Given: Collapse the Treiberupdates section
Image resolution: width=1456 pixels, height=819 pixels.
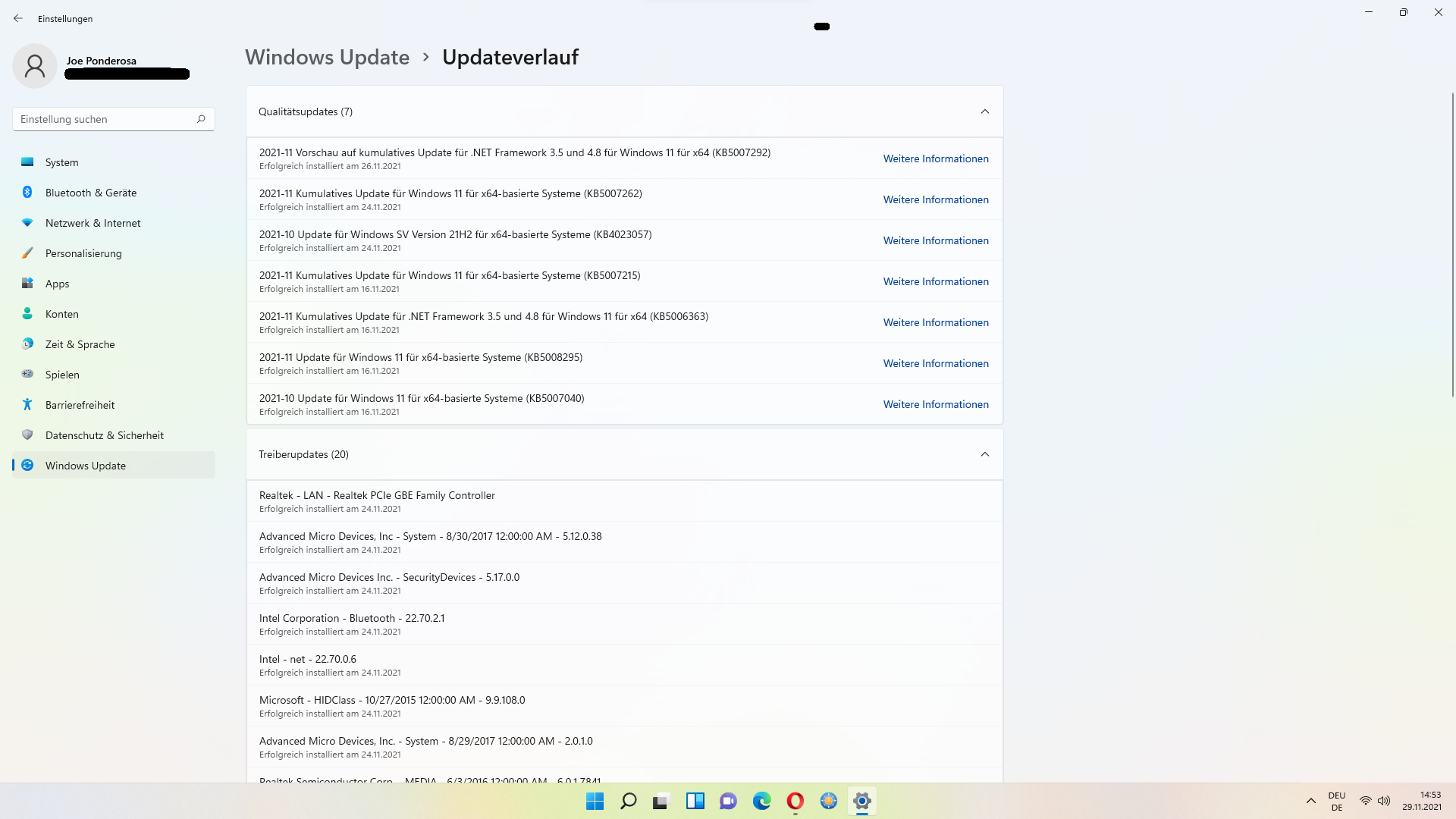Looking at the screenshot, I should click(x=984, y=454).
